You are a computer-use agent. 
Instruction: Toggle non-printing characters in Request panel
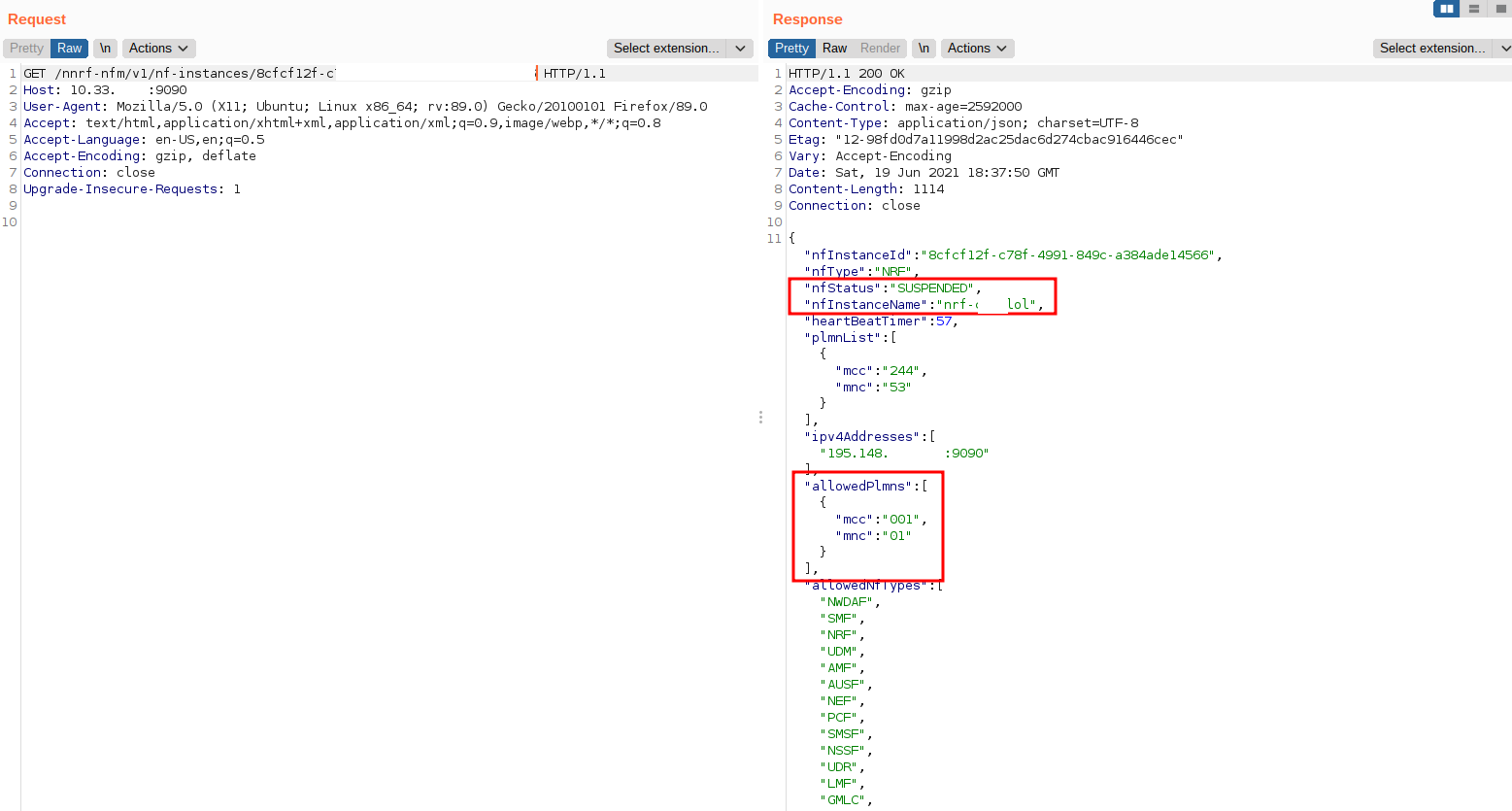tap(105, 48)
